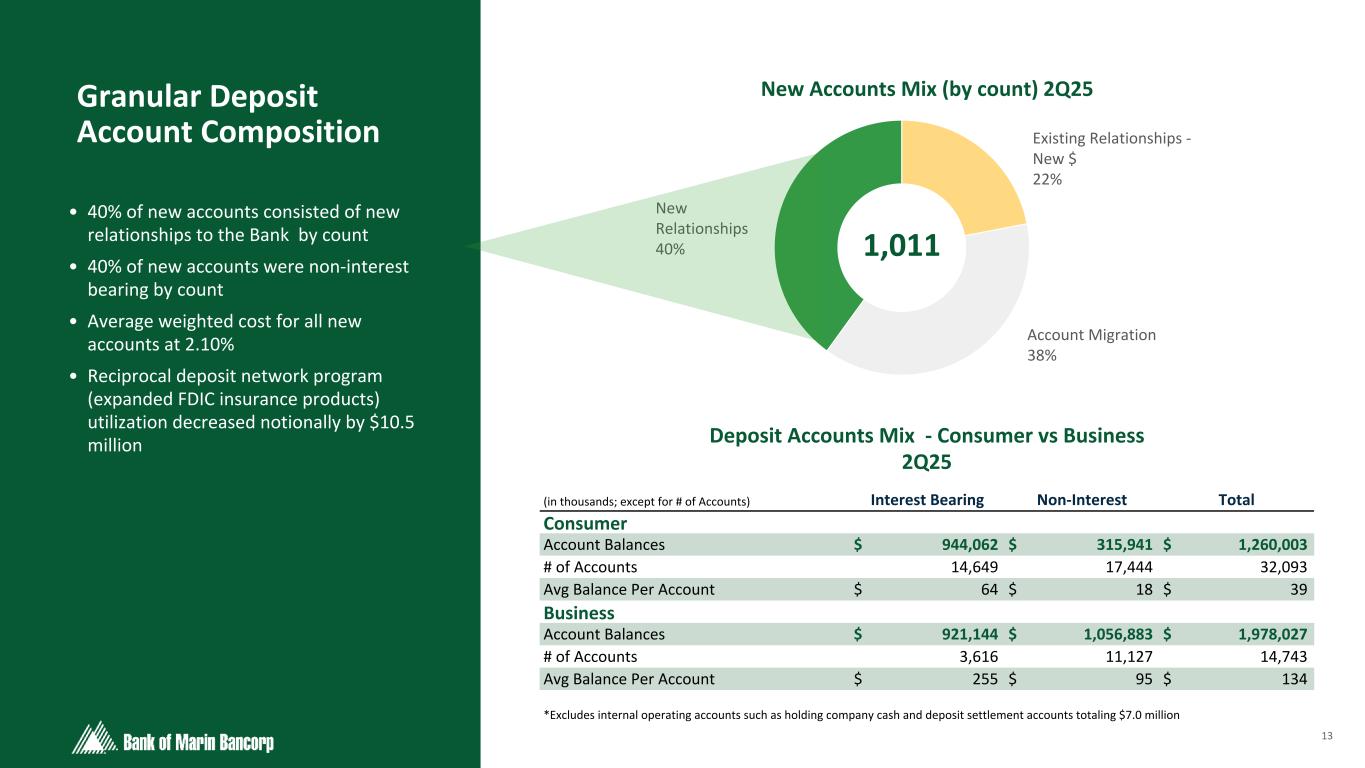
Task: Click the page number 13
Action: pyautogui.click(x=1327, y=737)
